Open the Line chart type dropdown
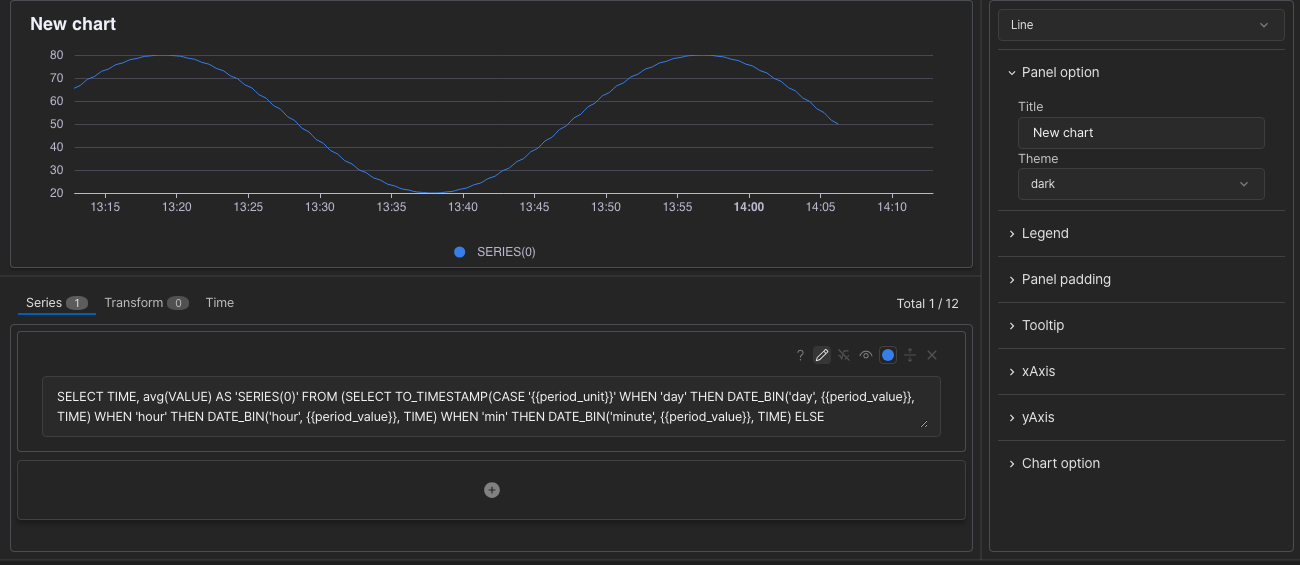The image size is (1300, 565). (1141, 25)
